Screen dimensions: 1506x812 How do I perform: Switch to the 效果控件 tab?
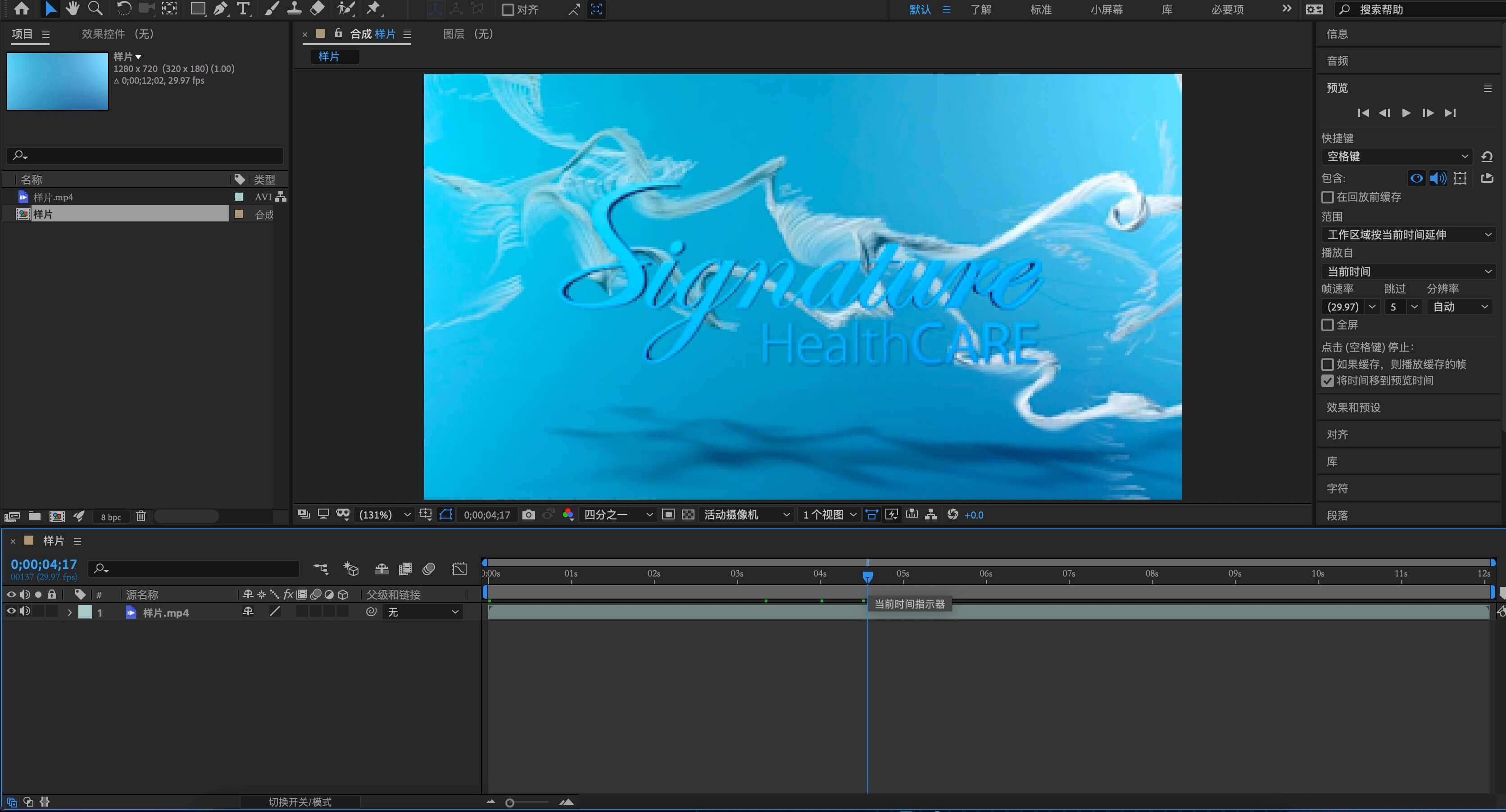117,34
